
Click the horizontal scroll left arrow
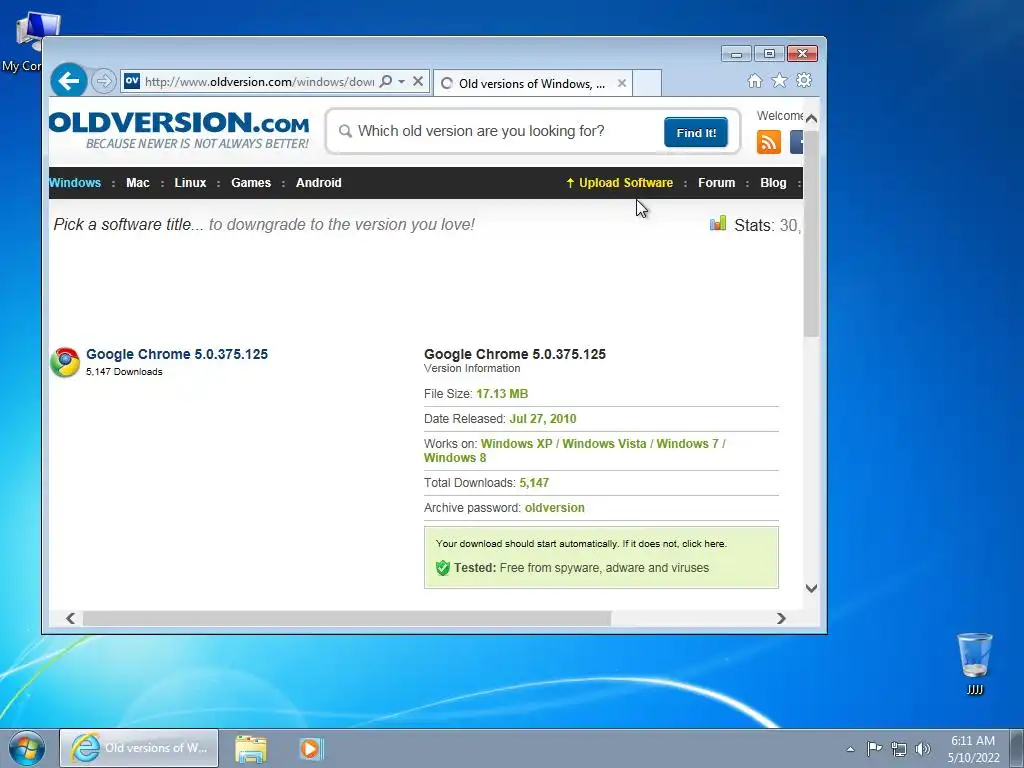click(71, 618)
